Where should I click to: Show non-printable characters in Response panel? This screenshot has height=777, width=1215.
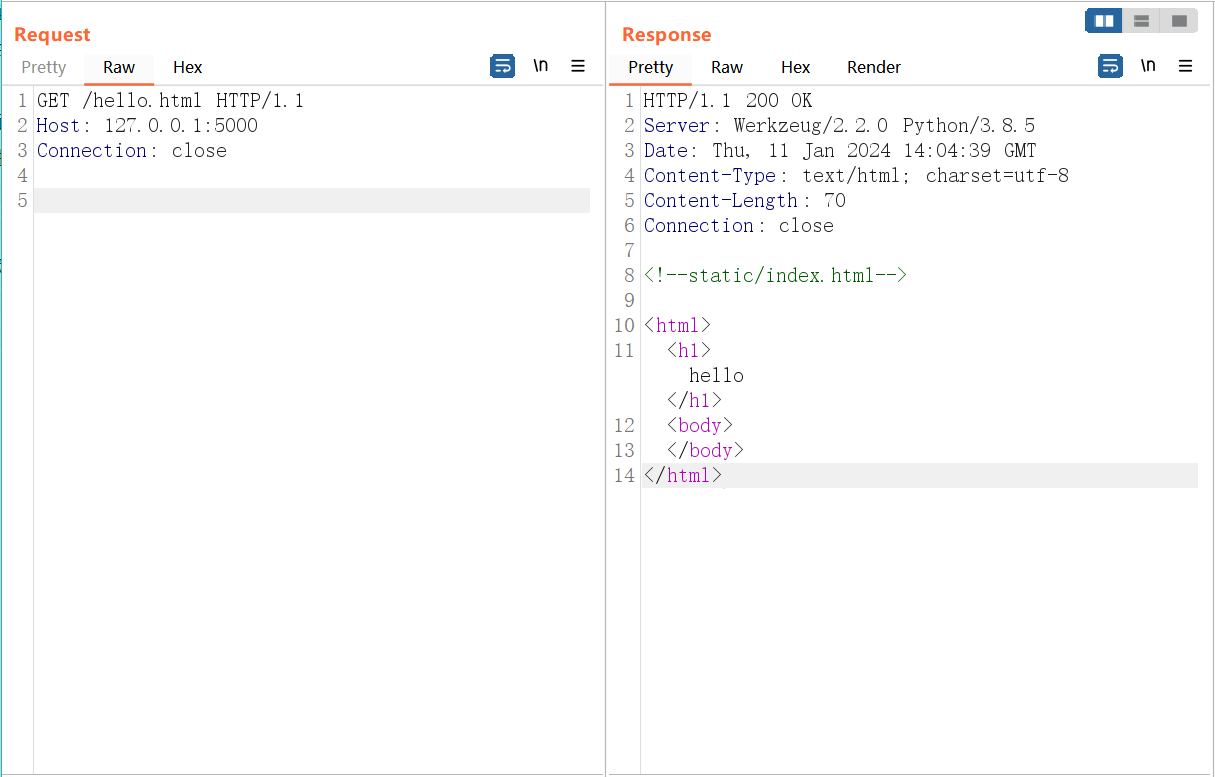tap(1148, 66)
